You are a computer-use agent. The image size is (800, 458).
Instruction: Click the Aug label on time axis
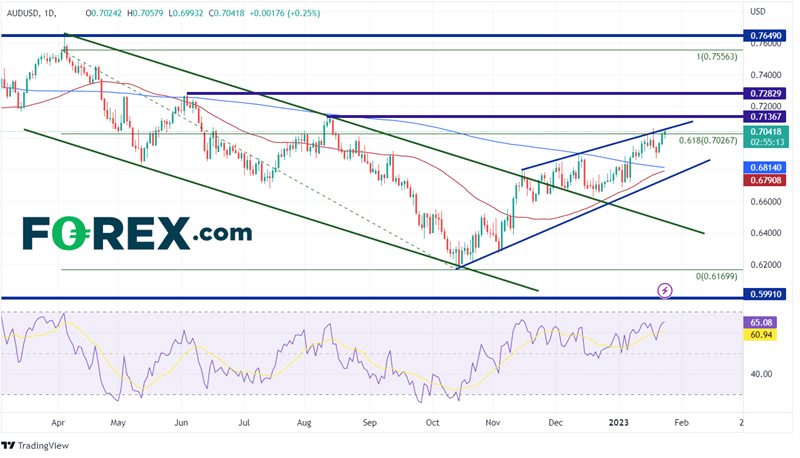point(304,423)
